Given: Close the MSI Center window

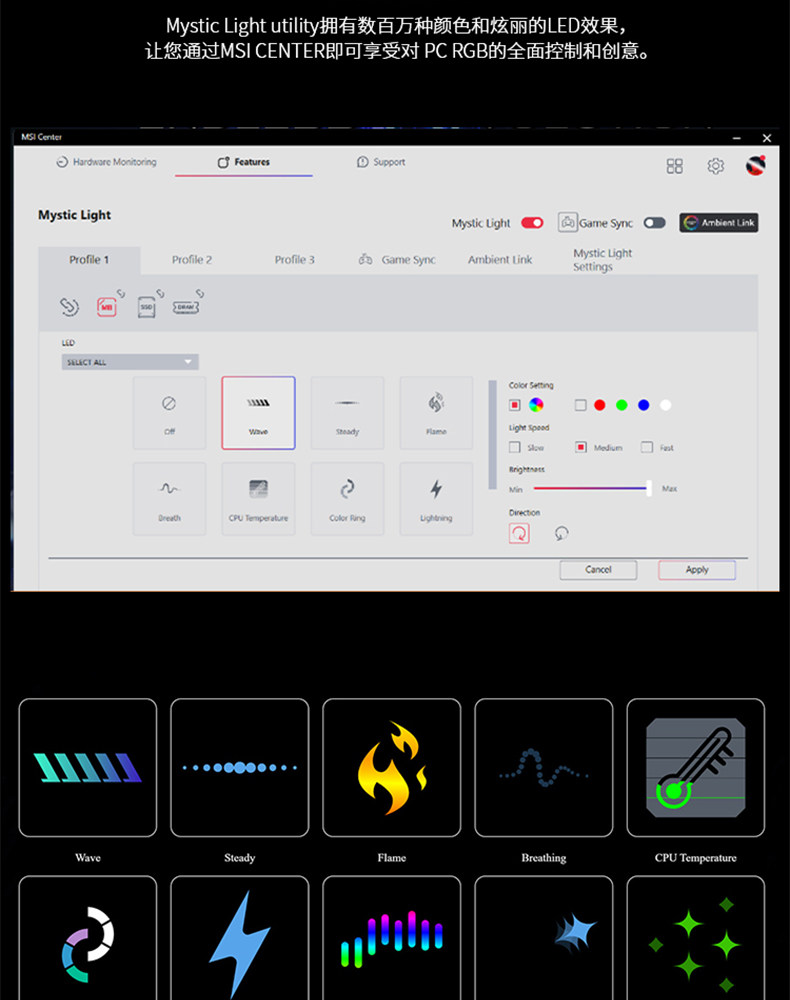Looking at the screenshot, I should coord(767,138).
